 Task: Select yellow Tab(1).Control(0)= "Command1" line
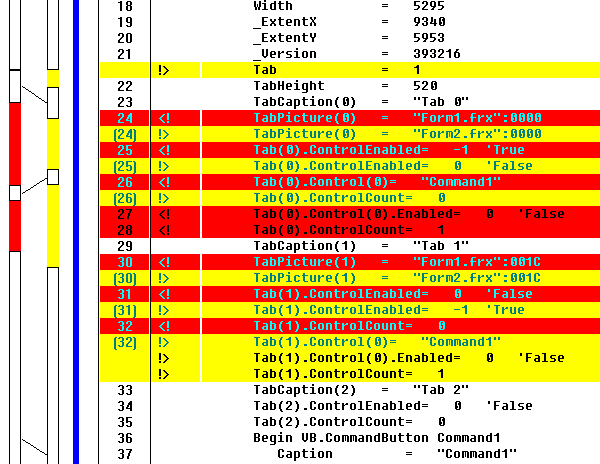[401, 342]
